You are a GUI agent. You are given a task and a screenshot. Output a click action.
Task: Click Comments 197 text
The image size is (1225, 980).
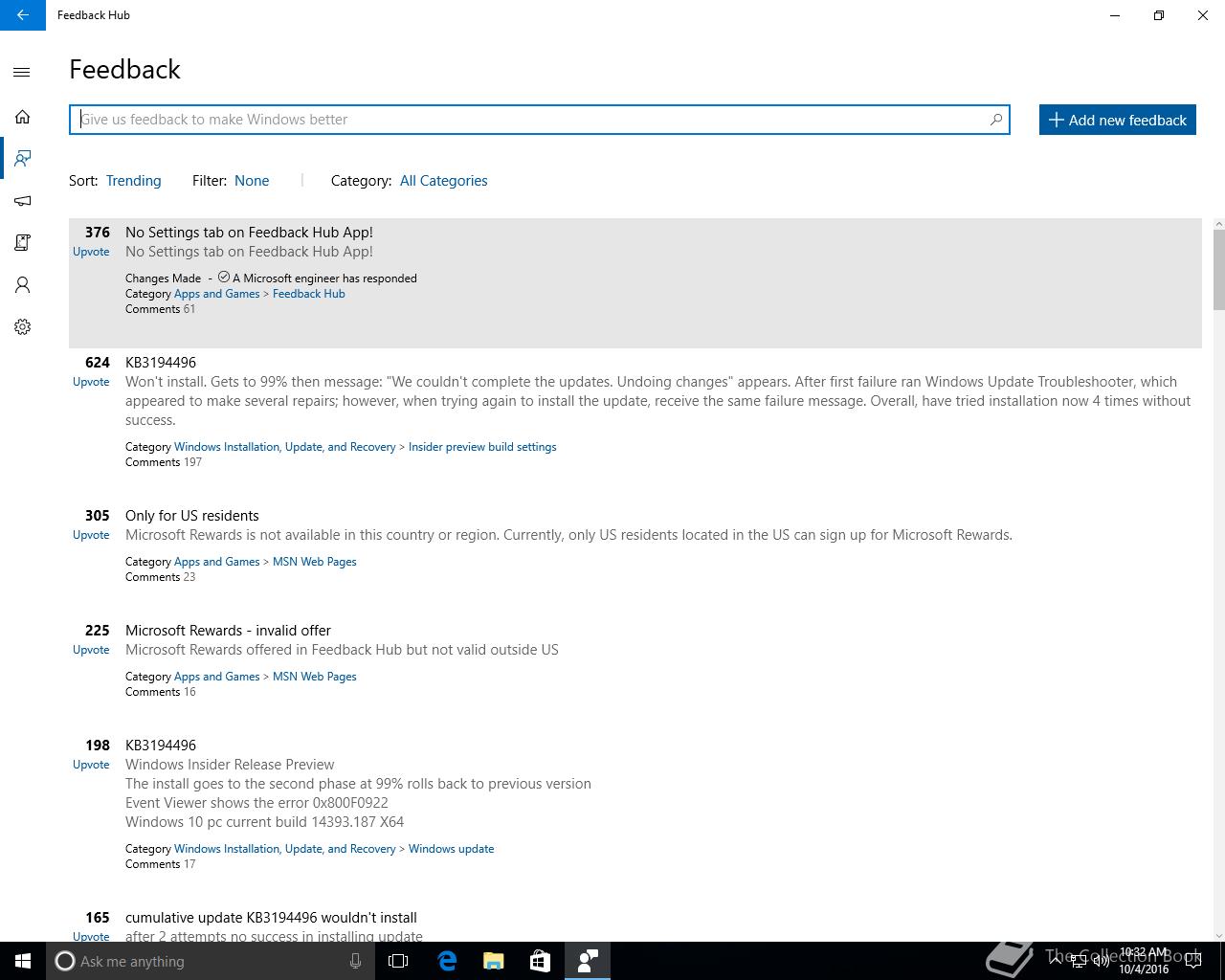pyautogui.click(x=164, y=462)
